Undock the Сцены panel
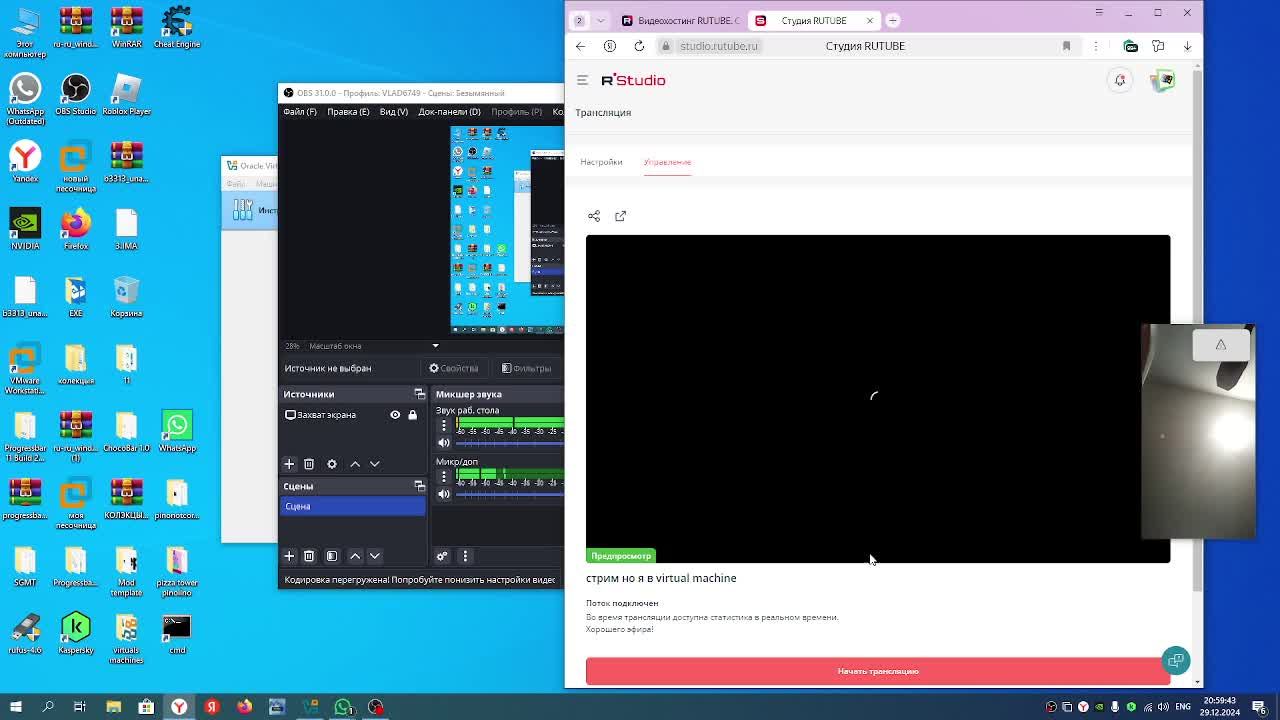Image resolution: width=1280 pixels, height=720 pixels. pyautogui.click(x=420, y=486)
